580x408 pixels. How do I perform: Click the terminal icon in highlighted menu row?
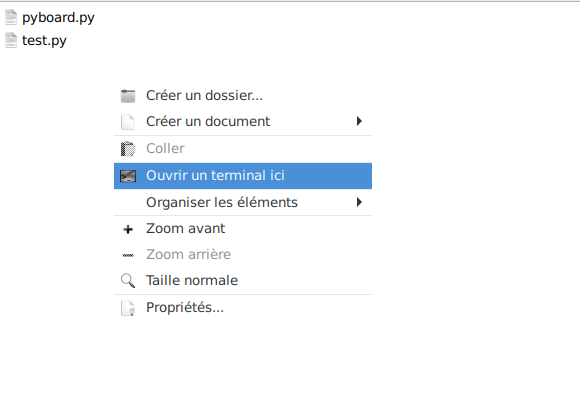[x=128, y=176]
